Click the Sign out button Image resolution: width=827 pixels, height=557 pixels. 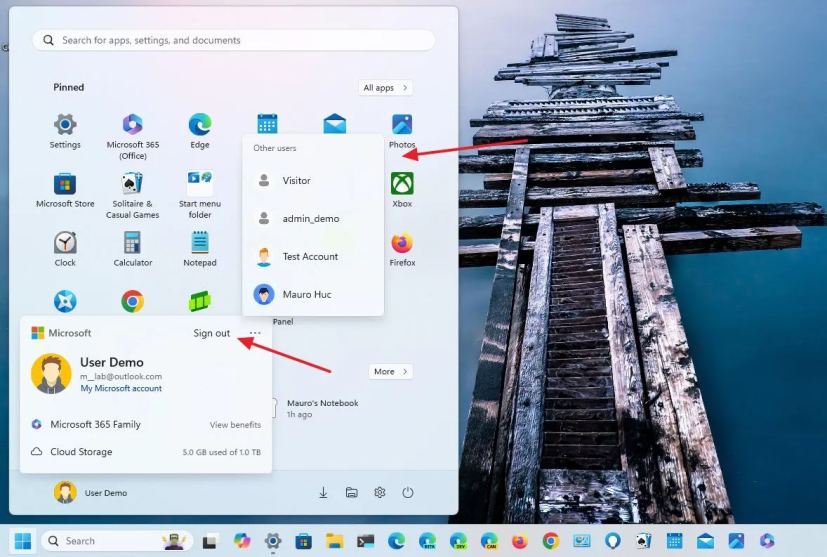tap(211, 333)
